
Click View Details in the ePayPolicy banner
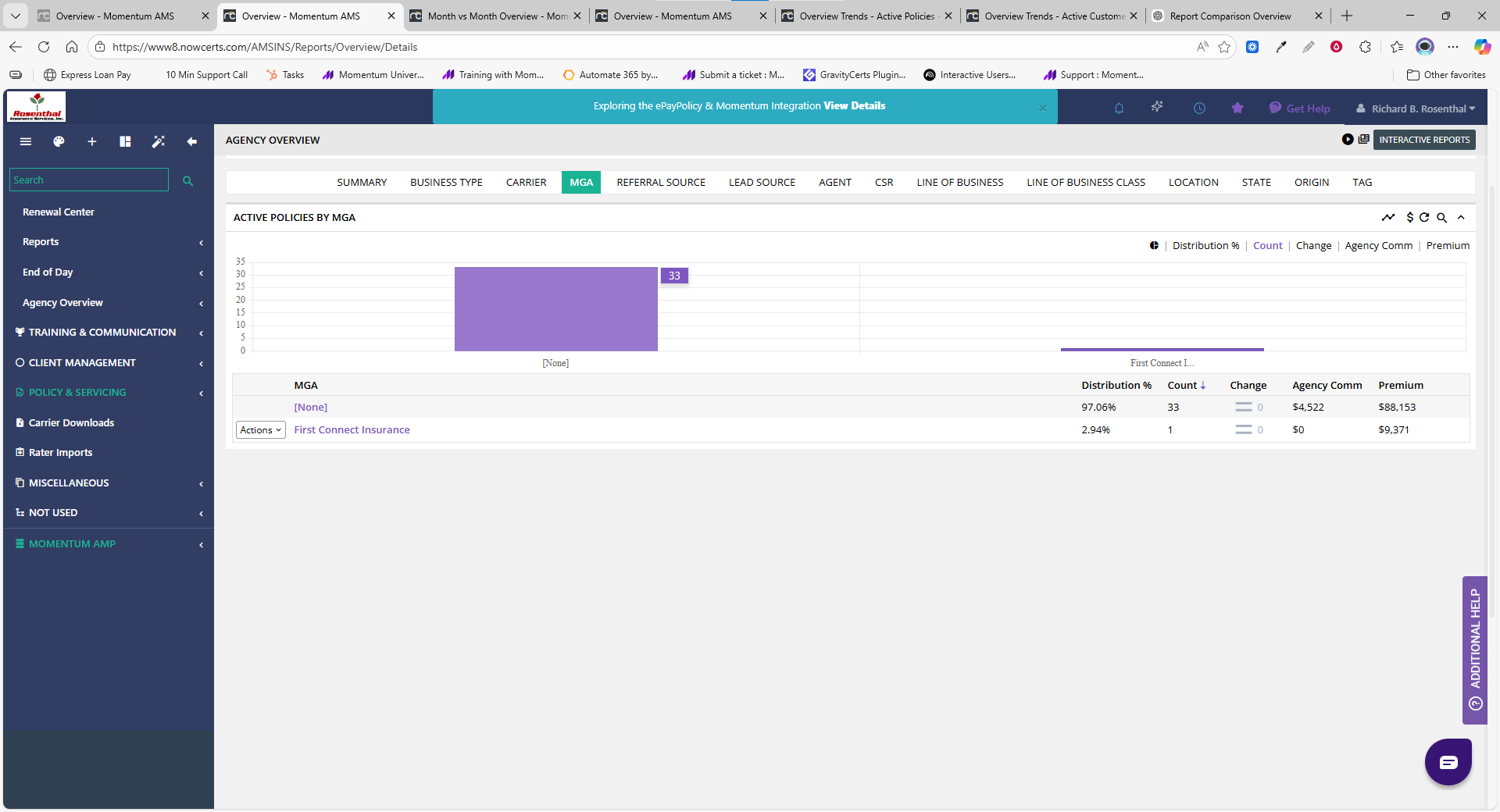pos(854,106)
